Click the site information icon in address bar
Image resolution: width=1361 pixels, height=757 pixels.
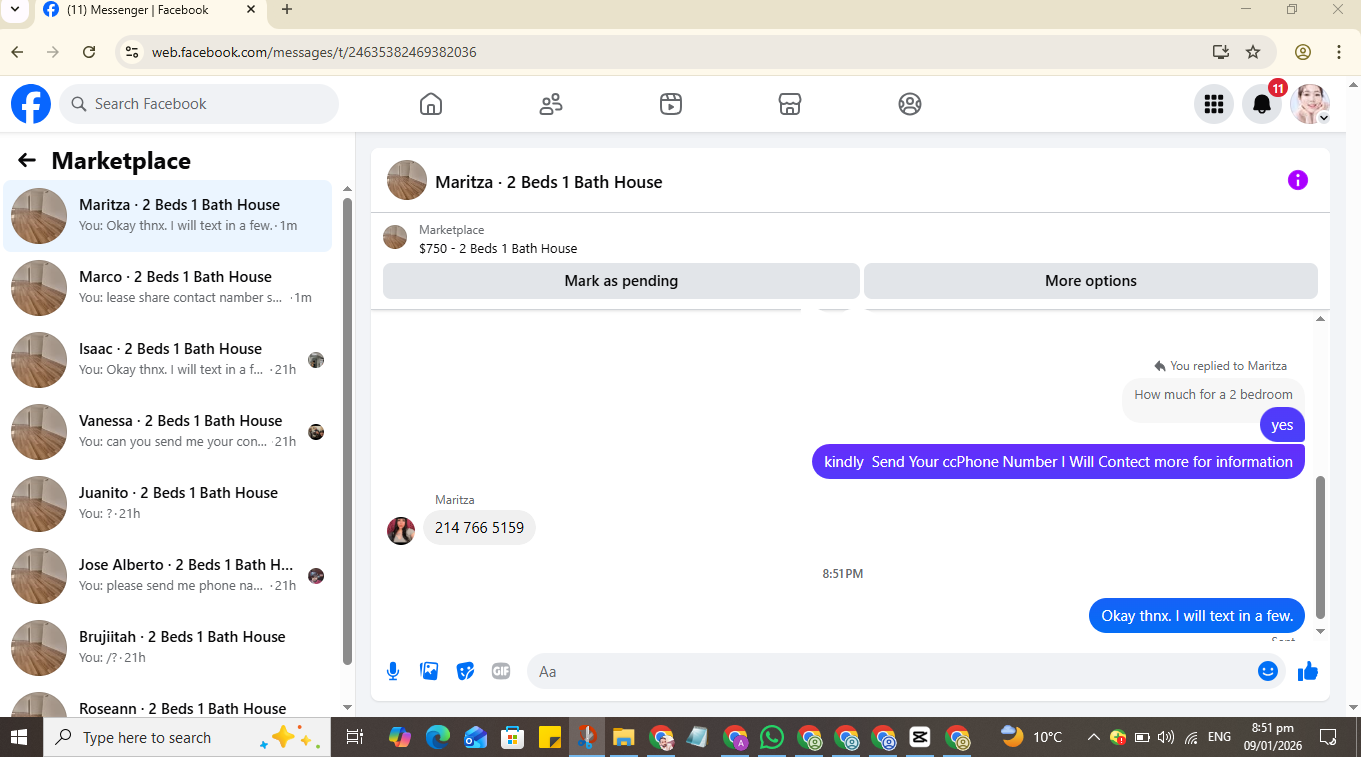pos(131,52)
